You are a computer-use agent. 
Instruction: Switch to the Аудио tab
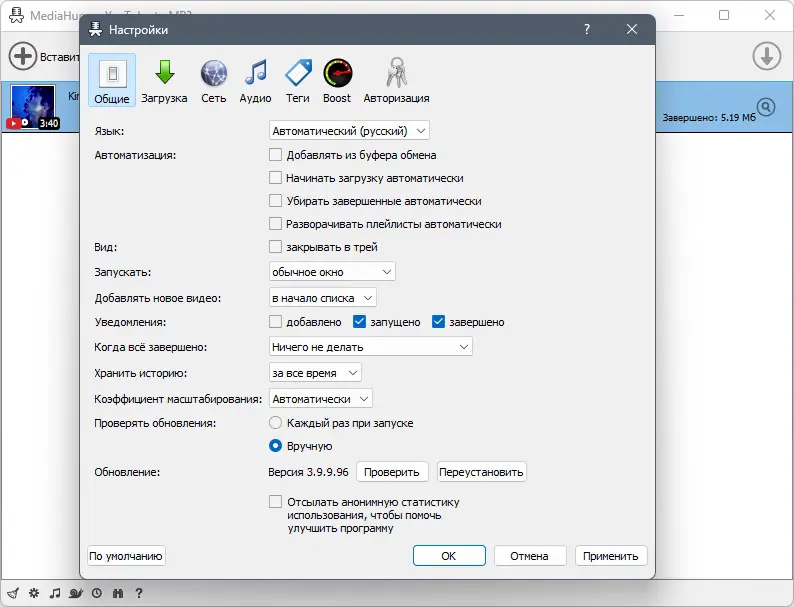[x=255, y=81]
